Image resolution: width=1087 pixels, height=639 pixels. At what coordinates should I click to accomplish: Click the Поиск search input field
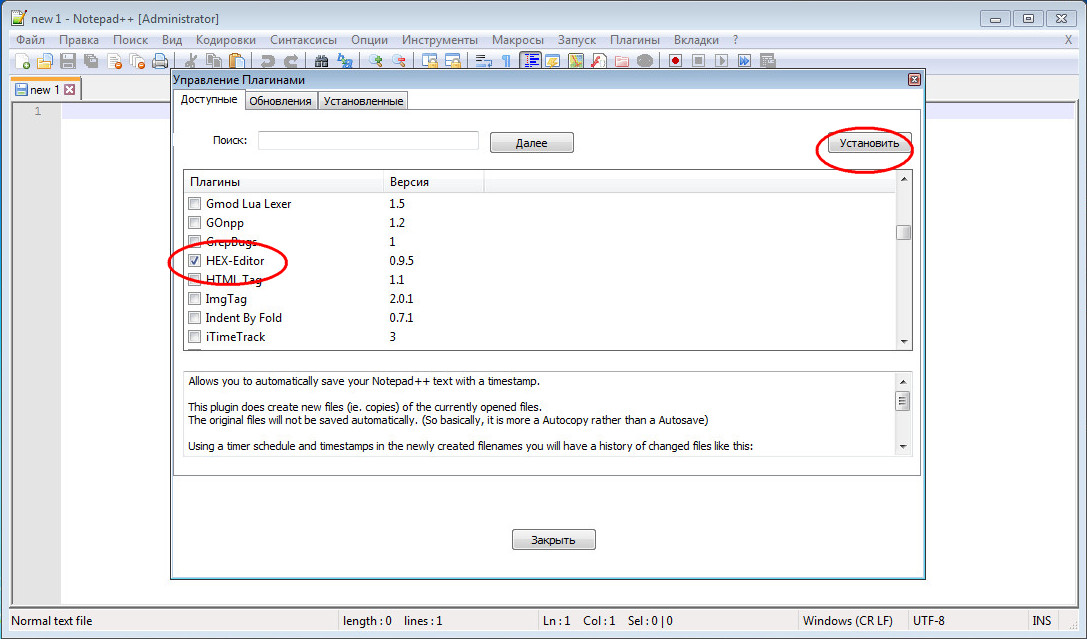(x=368, y=140)
